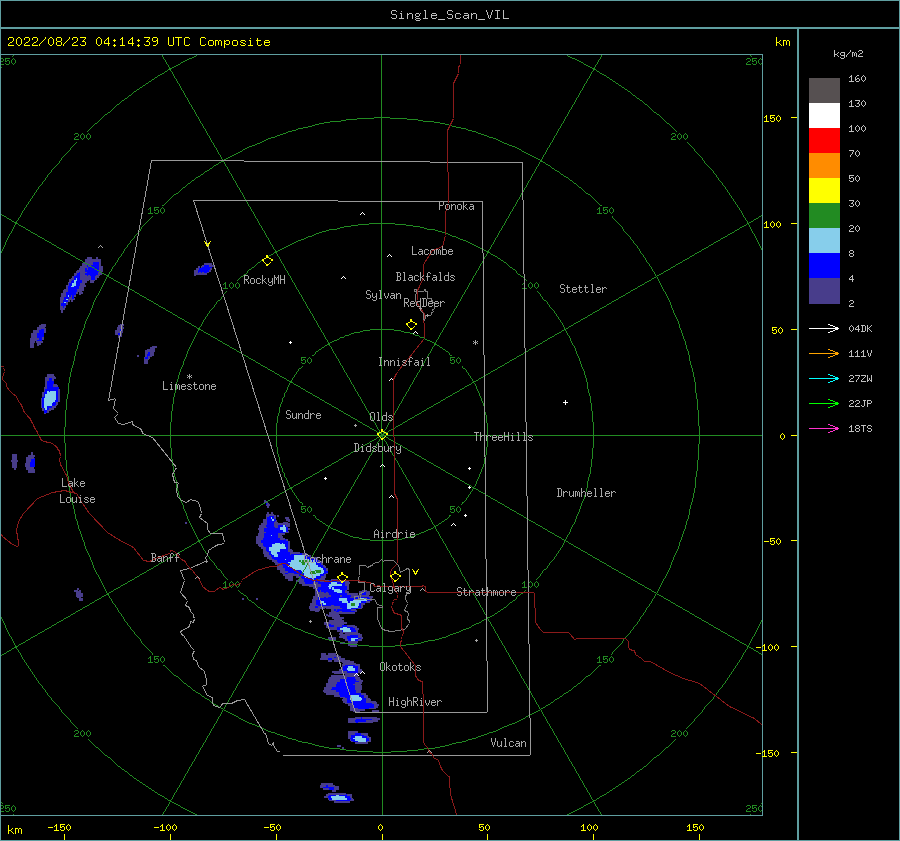
Task: Select the orange 111V arrow legend icon
Action: 824,354
